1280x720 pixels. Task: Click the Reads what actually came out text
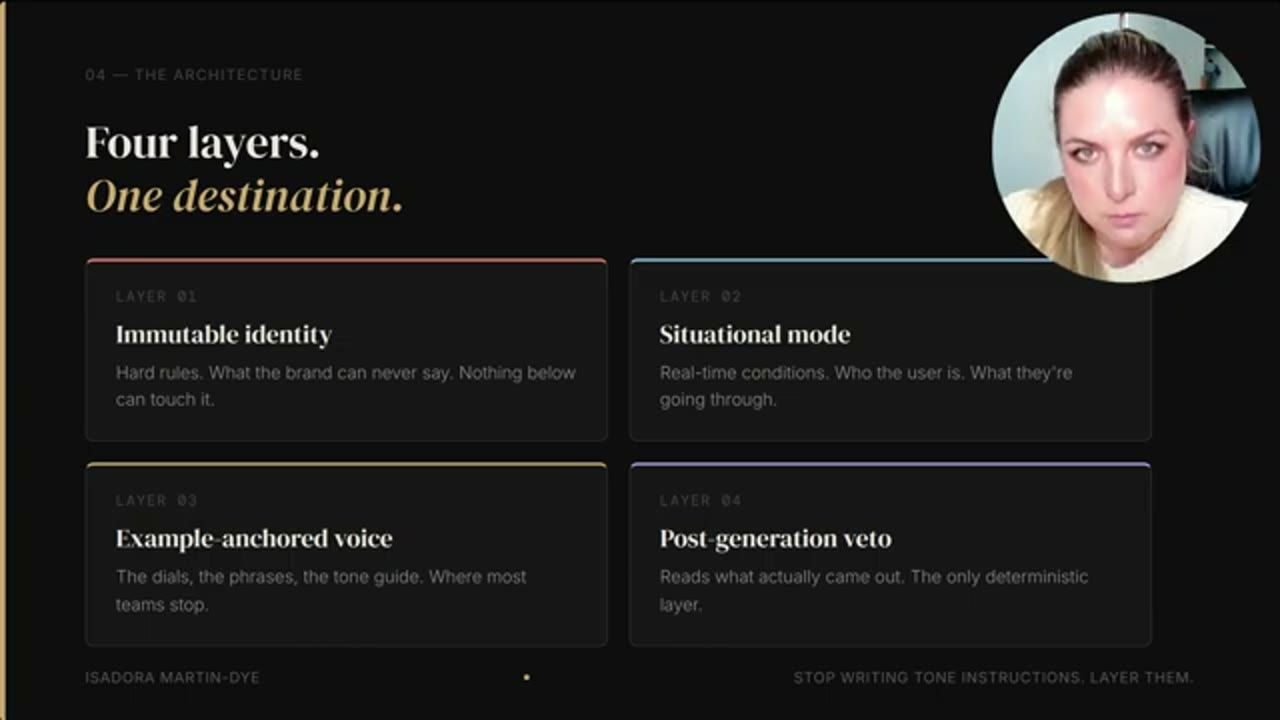(874, 590)
